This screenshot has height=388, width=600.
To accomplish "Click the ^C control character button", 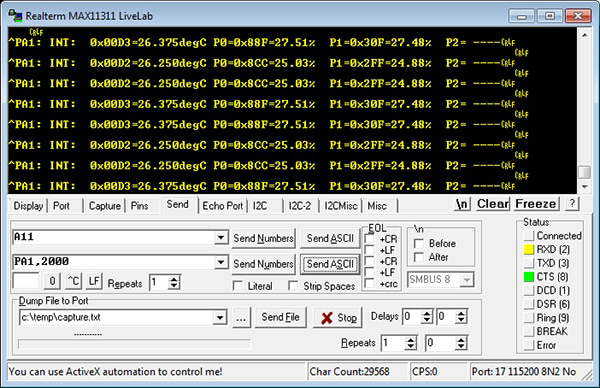I will click(x=73, y=282).
